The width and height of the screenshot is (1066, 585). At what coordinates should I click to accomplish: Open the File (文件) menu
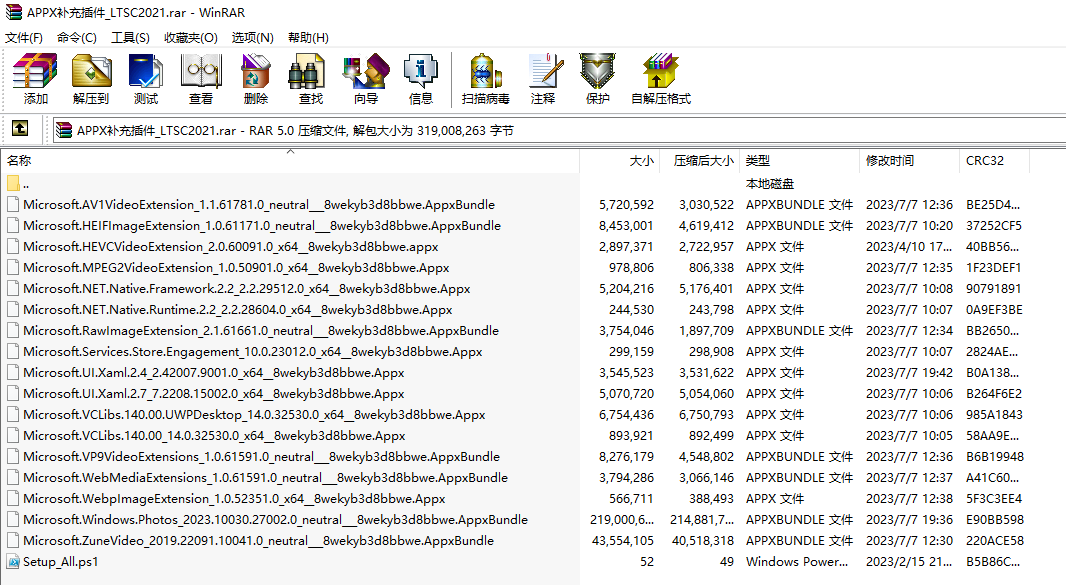pos(24,37)
